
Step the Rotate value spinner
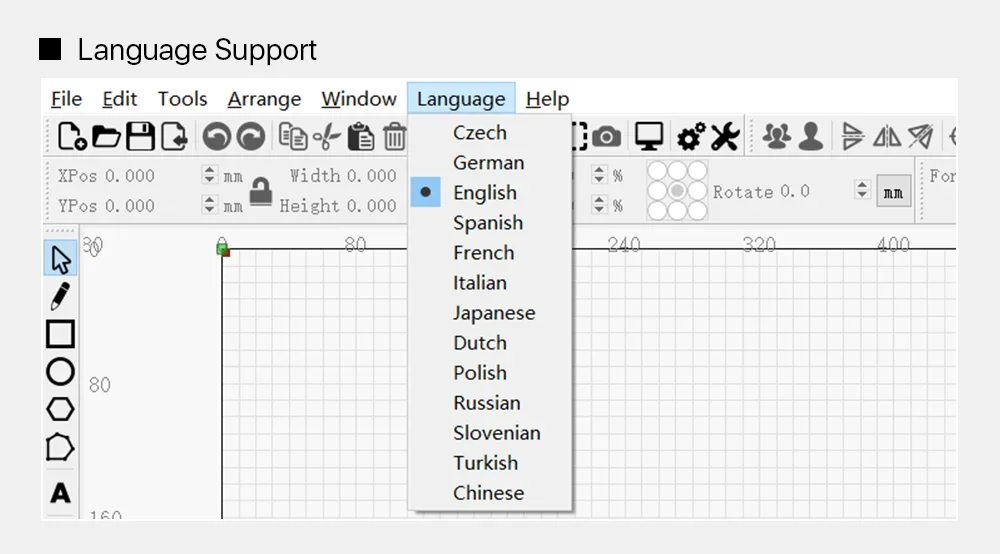(x=862, y=191)
